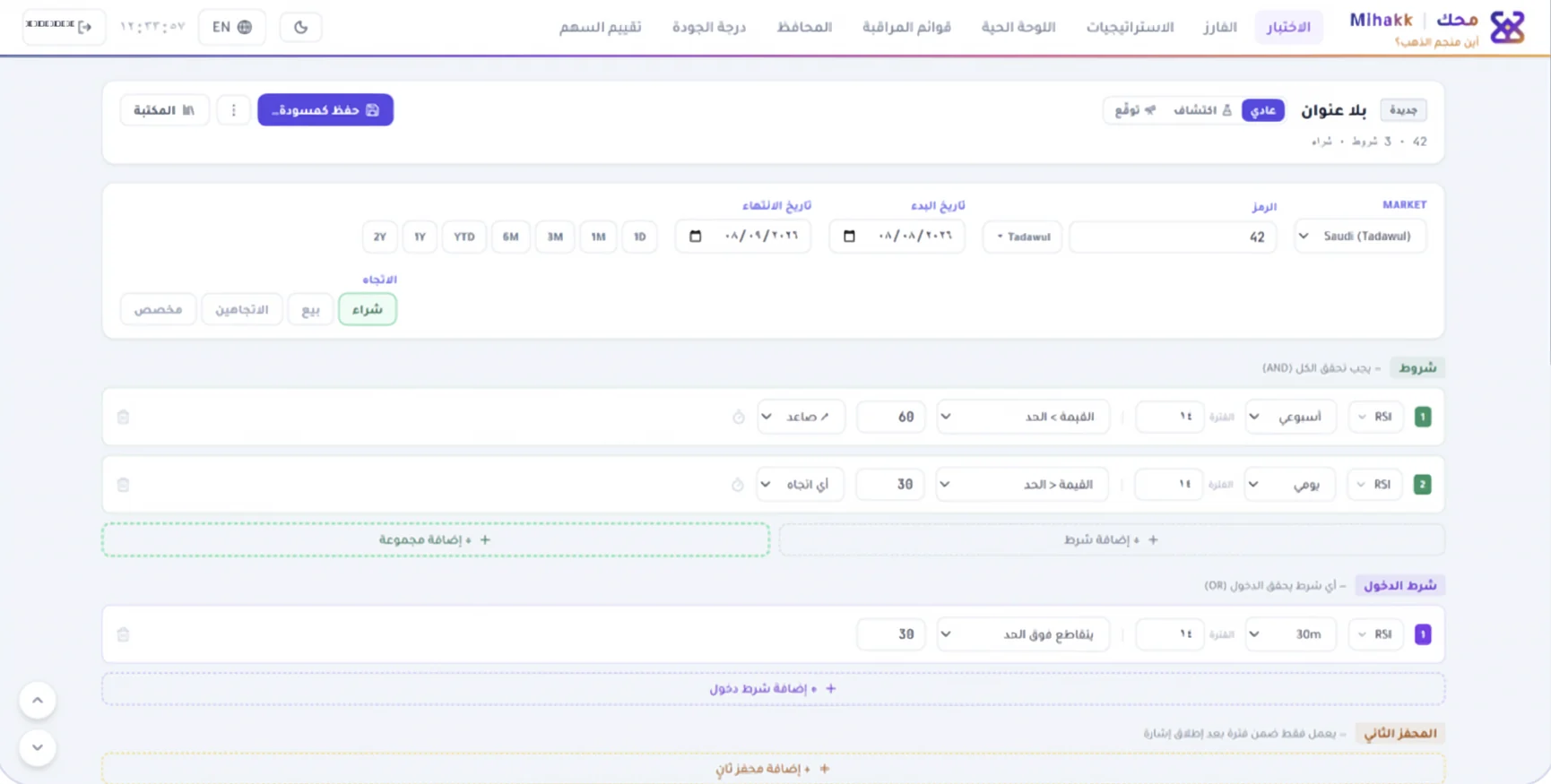Toggle dark mode moon icon
Image resolution: width=1551 pixels, height=784 pixels.
pos(300,27)
